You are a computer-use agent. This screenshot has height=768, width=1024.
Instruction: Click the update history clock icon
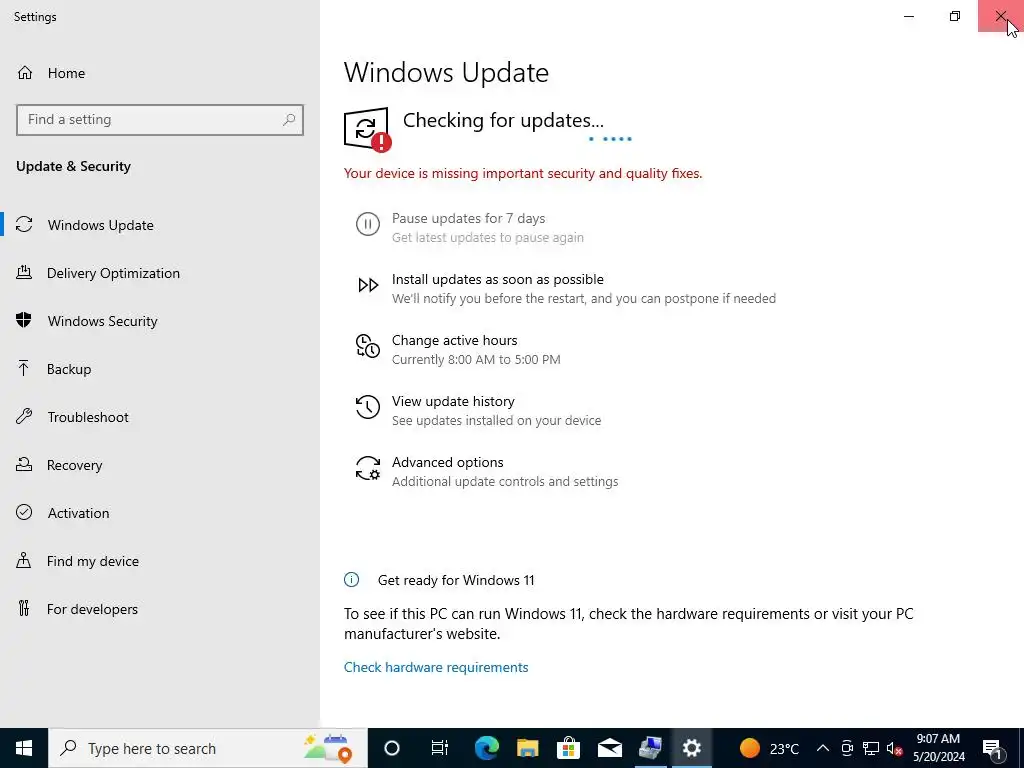[368, 407]
